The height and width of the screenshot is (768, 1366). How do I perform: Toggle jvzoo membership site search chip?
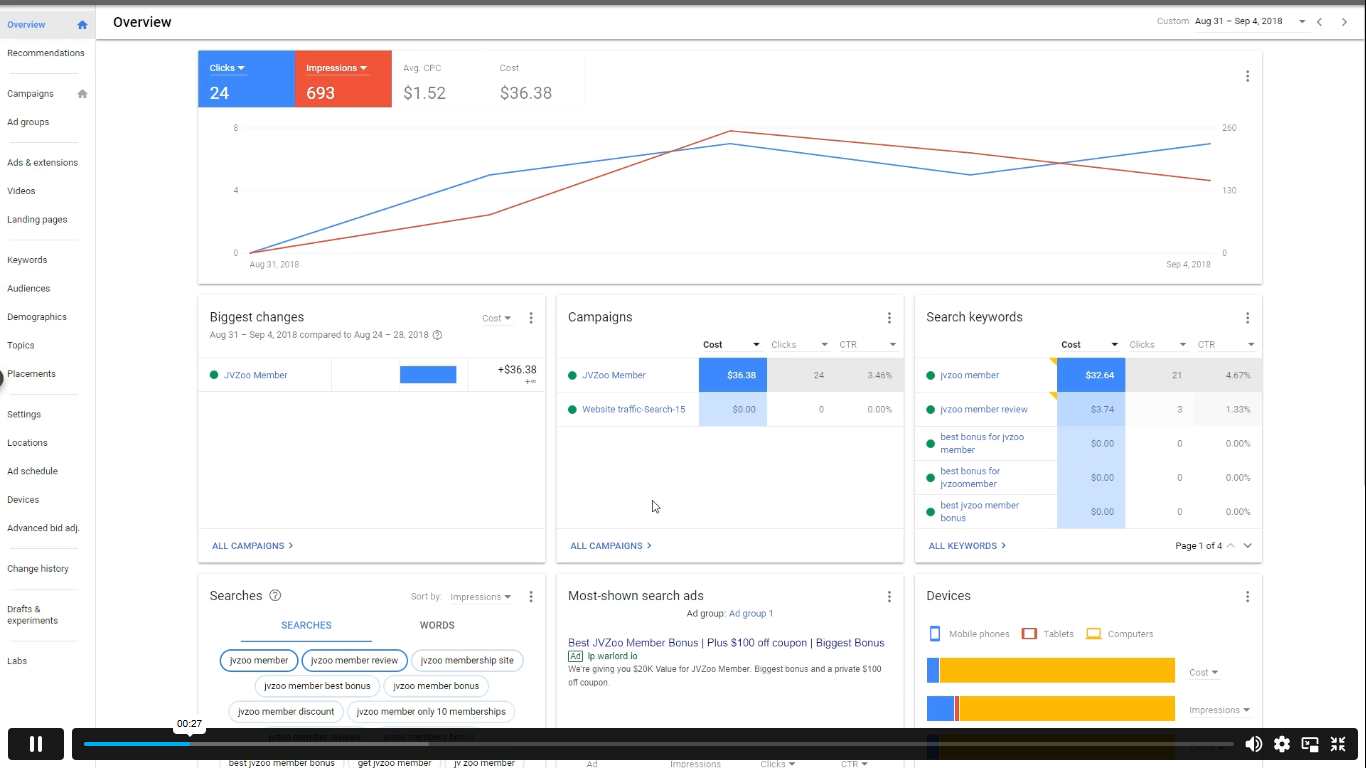467,660
